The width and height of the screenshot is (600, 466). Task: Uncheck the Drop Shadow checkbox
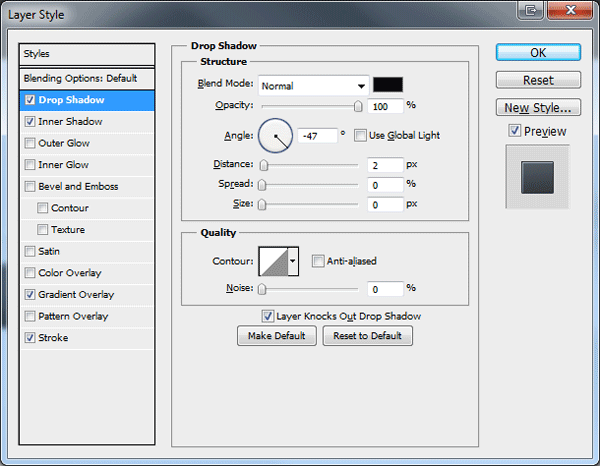(30, 100)
